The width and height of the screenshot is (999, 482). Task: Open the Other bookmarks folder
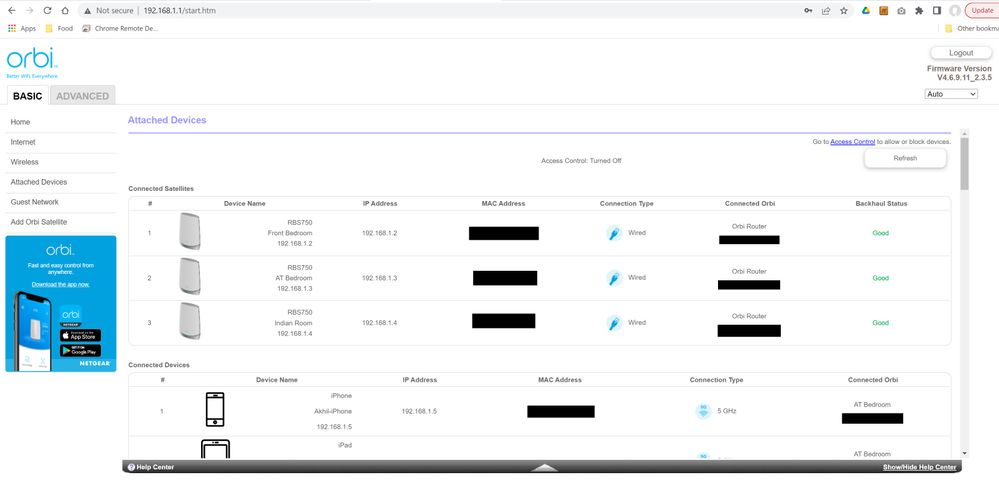(971, 28)
